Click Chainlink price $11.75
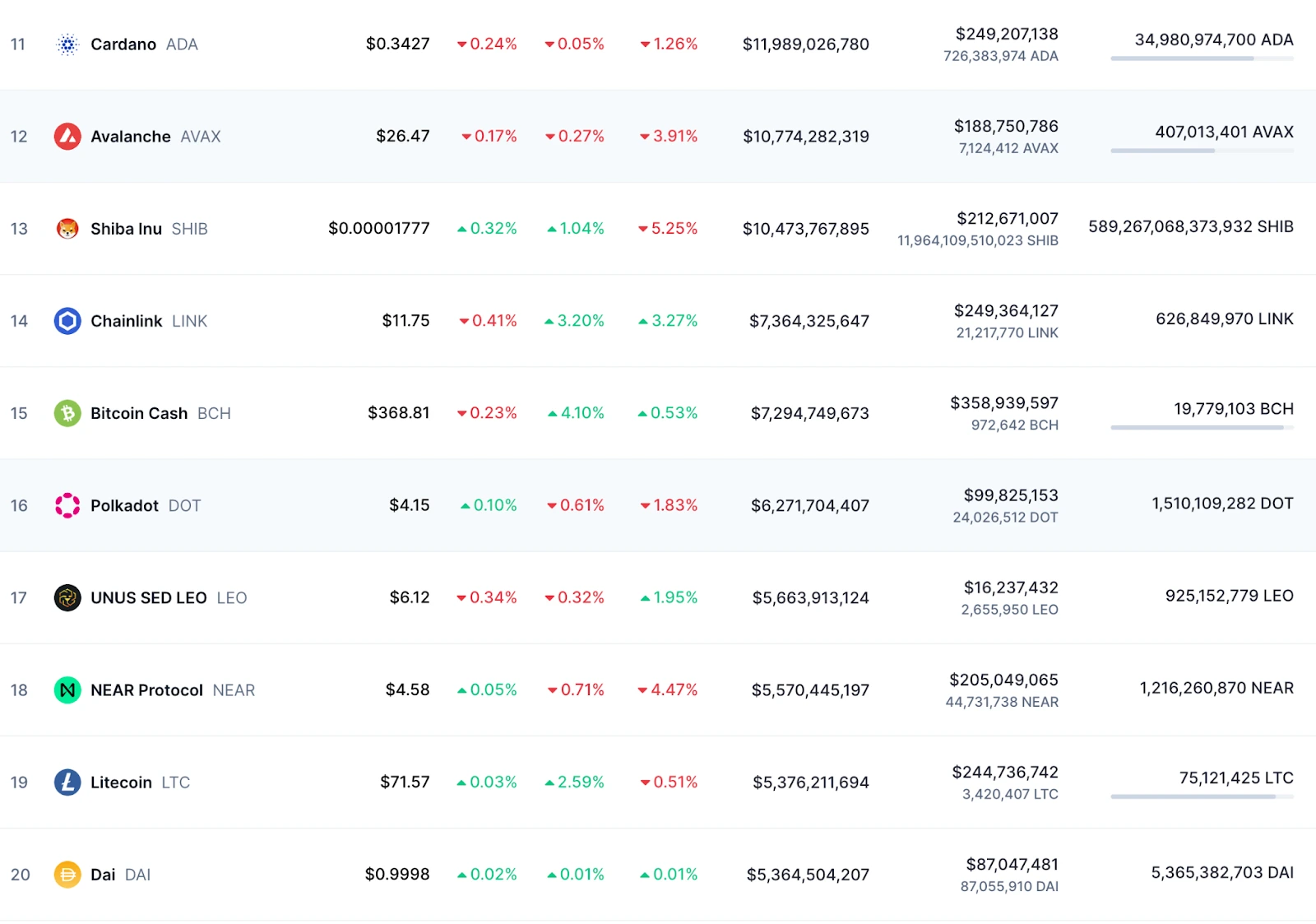 [406, 320]
